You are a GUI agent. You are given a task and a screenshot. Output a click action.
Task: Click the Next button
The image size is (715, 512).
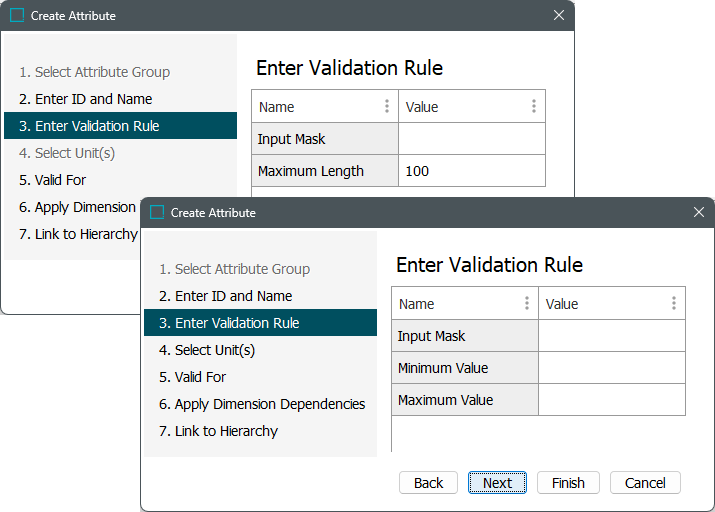click(x=497, y=483)
